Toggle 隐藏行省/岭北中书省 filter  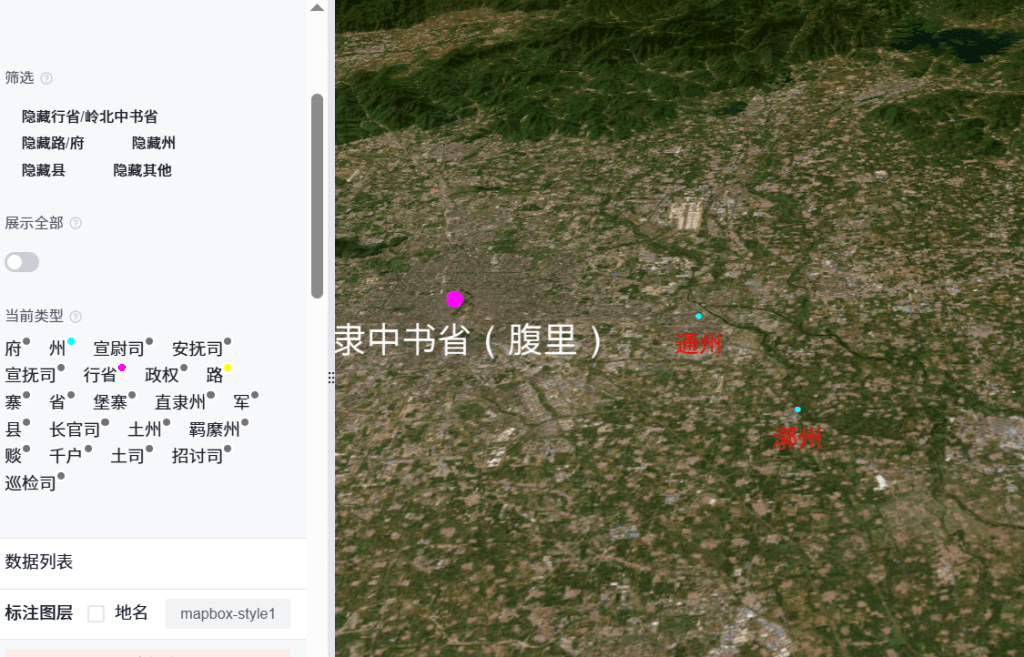tap(89, 117)
